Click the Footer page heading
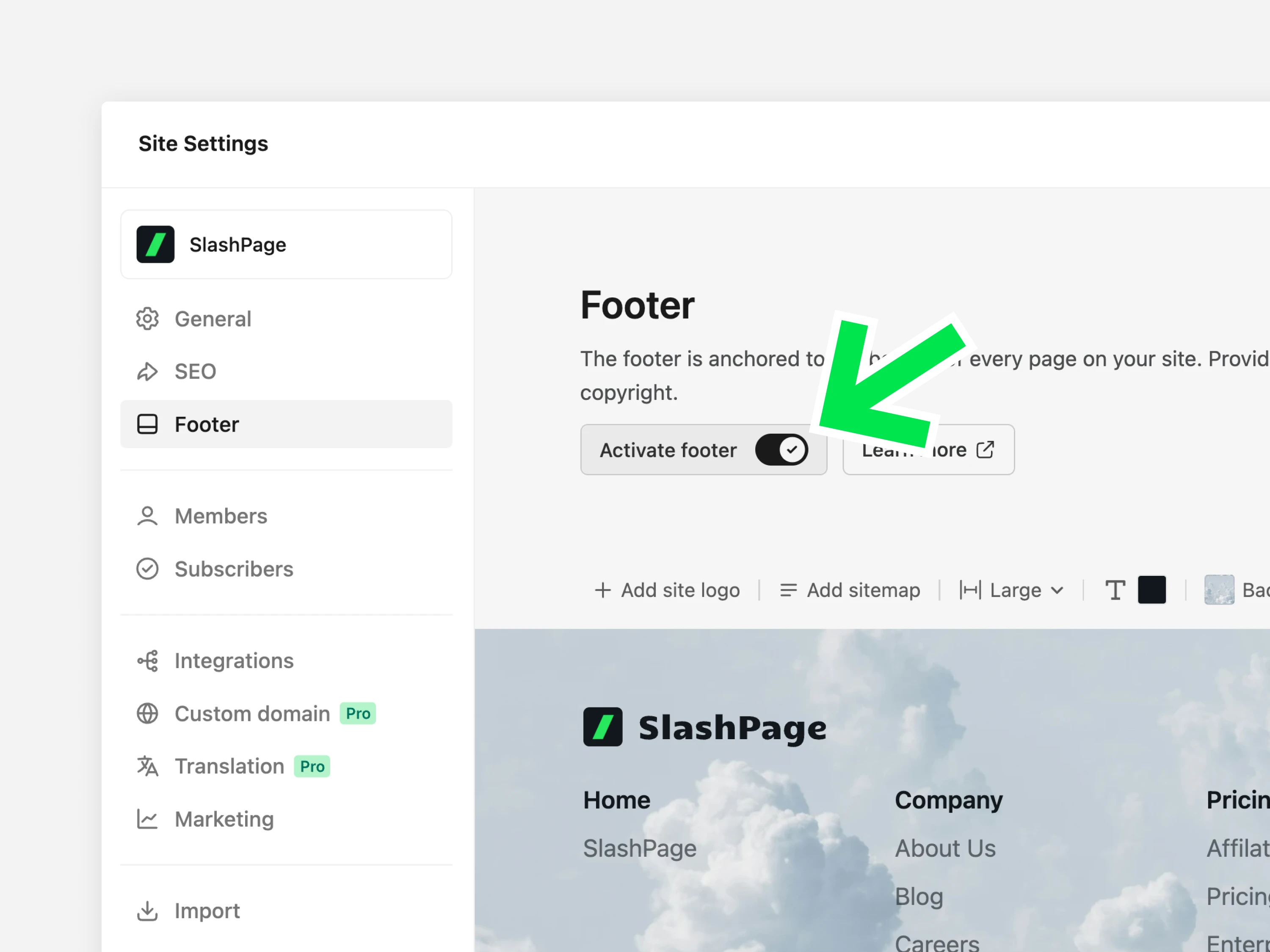The width and height of the screenshot is (1270, 952). [x=637, y=305]
